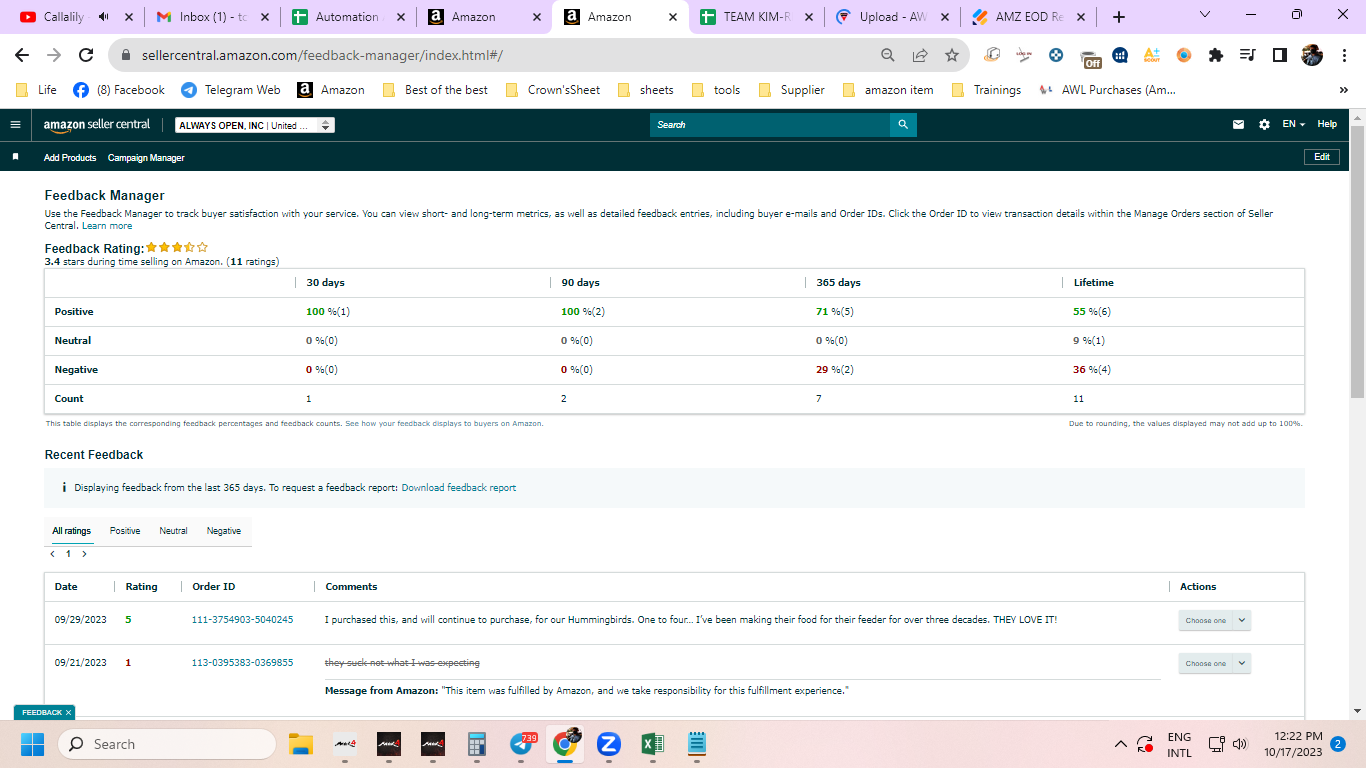Switch to the Negative feedback tab
1366x768 pixels.
click(224, 531)
